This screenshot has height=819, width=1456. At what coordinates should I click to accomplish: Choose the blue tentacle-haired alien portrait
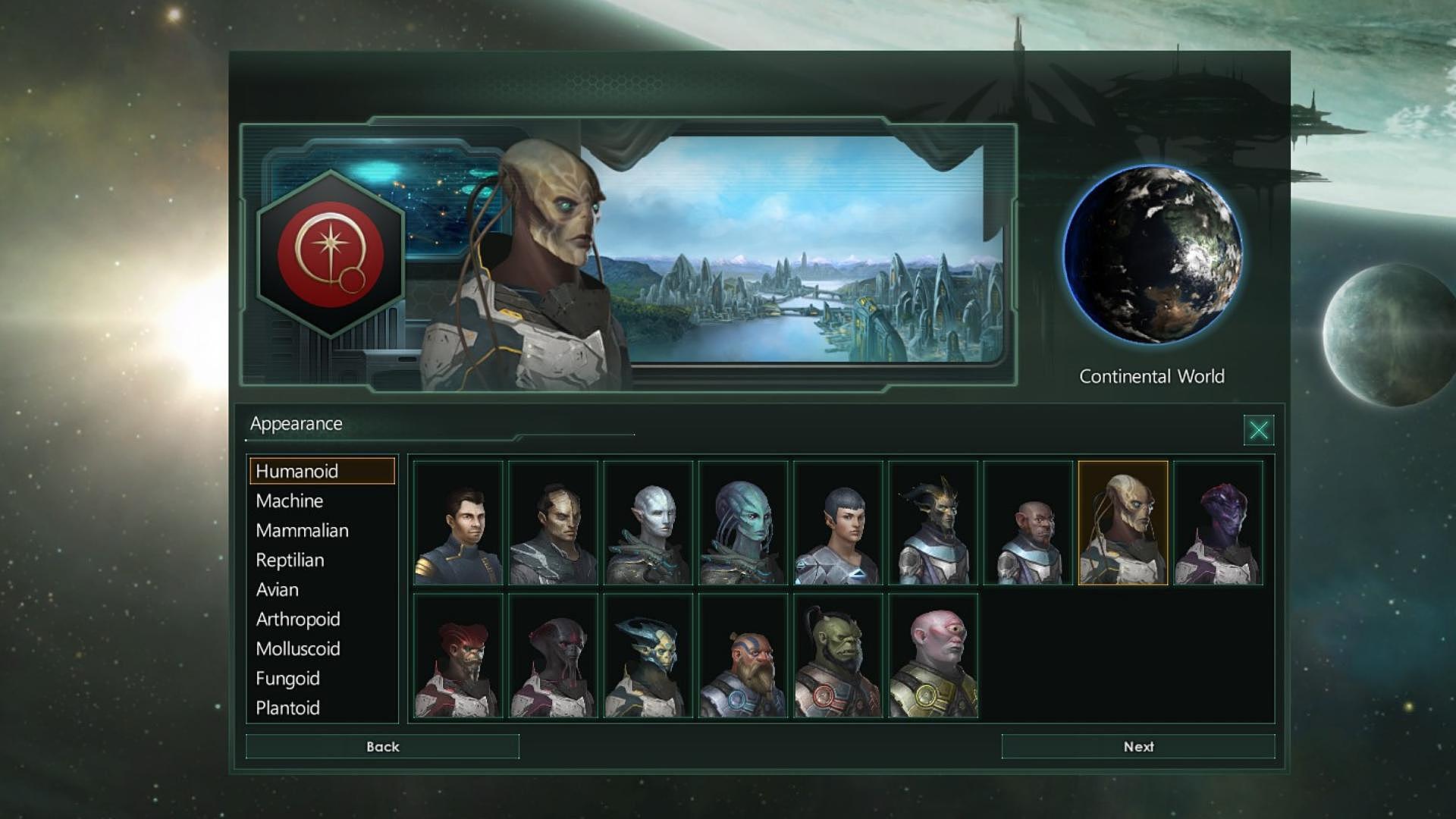pos(742,522)
